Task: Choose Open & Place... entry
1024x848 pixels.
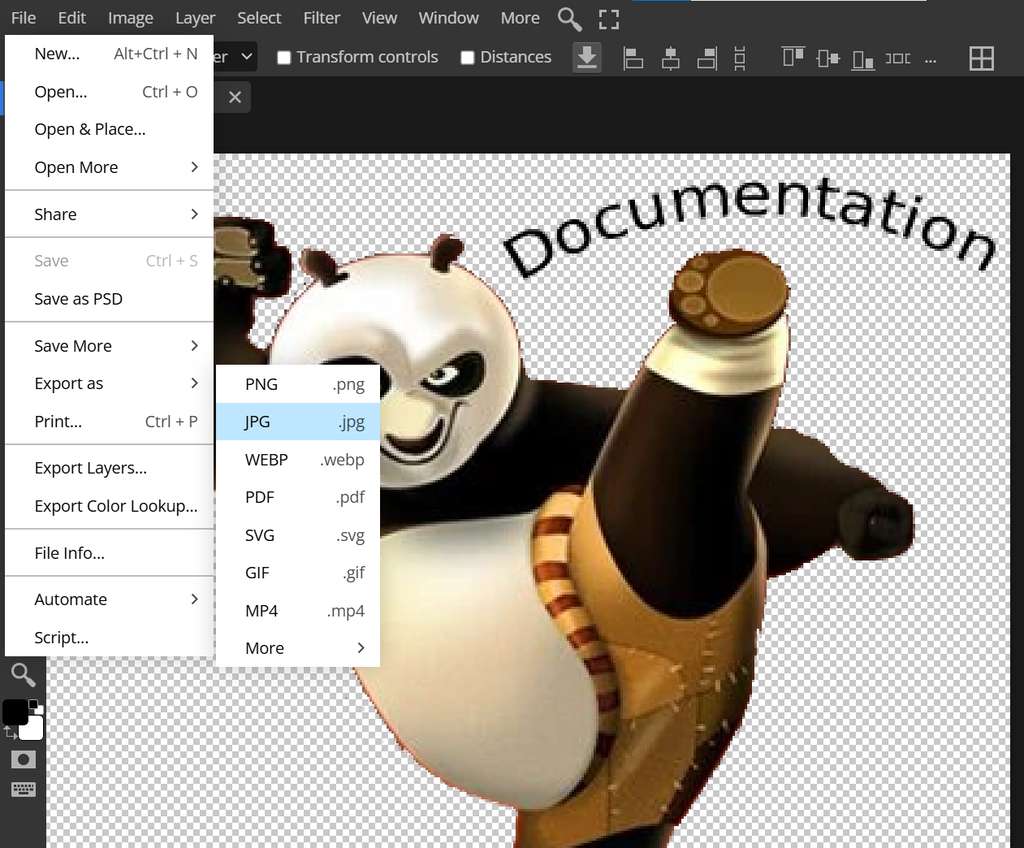Action: pos(109,129)
